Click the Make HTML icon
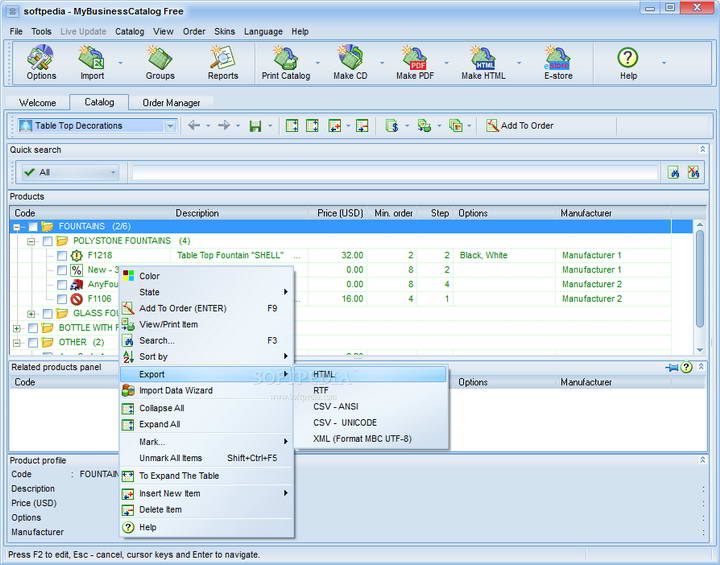The image size is (720, 565). point(483,62)
